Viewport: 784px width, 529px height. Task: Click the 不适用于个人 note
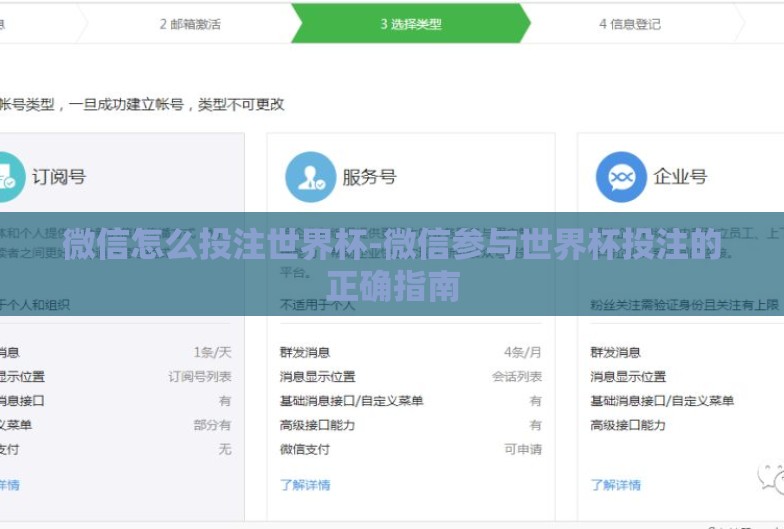tap(317, 304)
